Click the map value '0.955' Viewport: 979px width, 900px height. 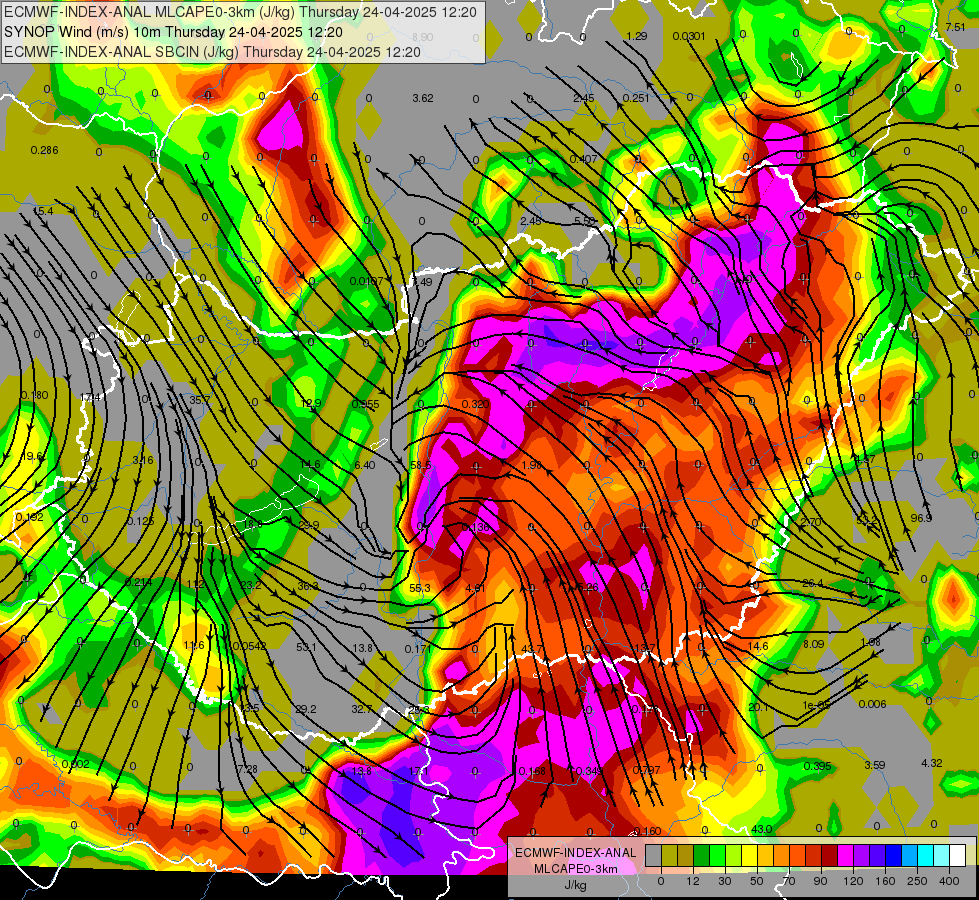365,403
